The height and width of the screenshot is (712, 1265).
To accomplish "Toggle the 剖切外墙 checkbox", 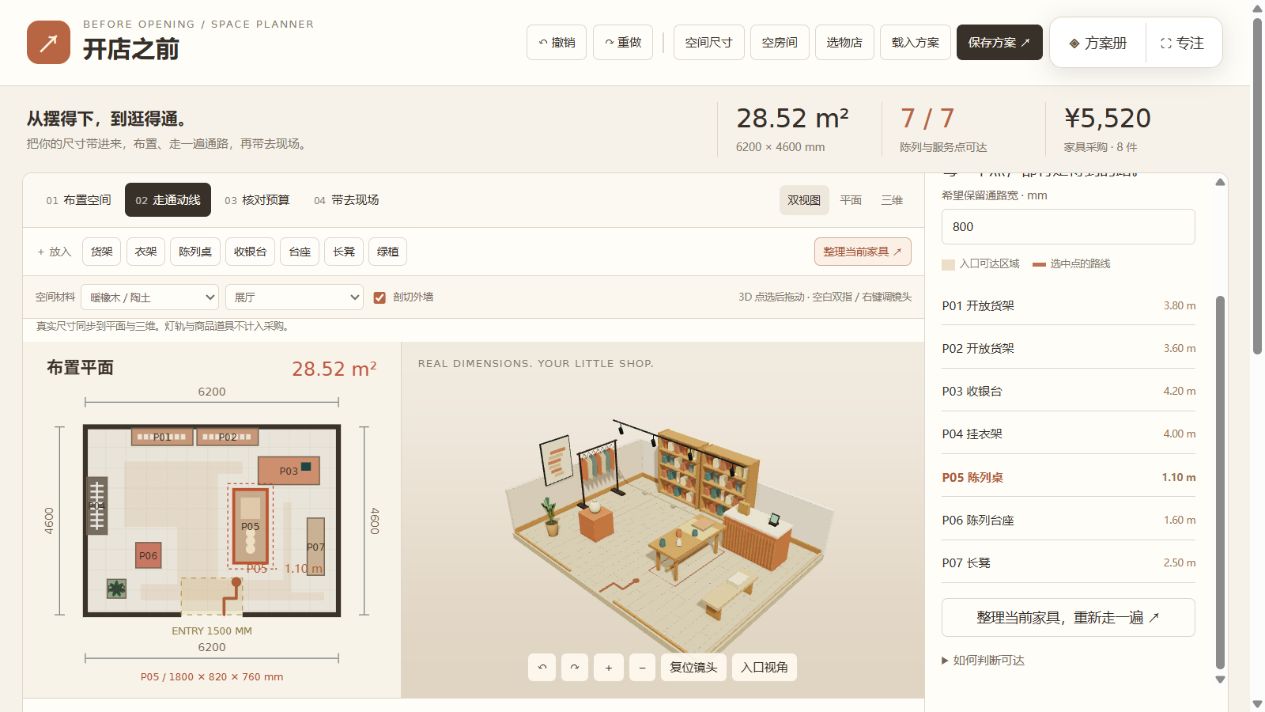I will coord(380,297).
